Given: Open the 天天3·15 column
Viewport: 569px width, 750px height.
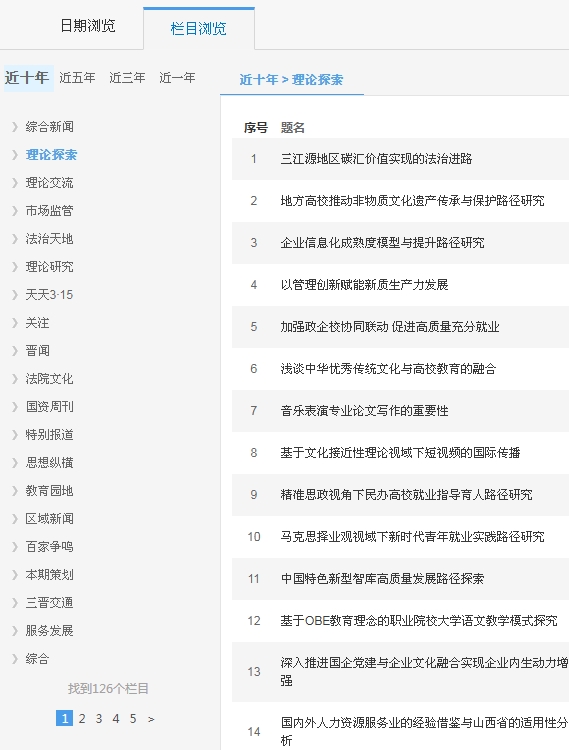Looking at the screenshot, I should pos(49,295).
